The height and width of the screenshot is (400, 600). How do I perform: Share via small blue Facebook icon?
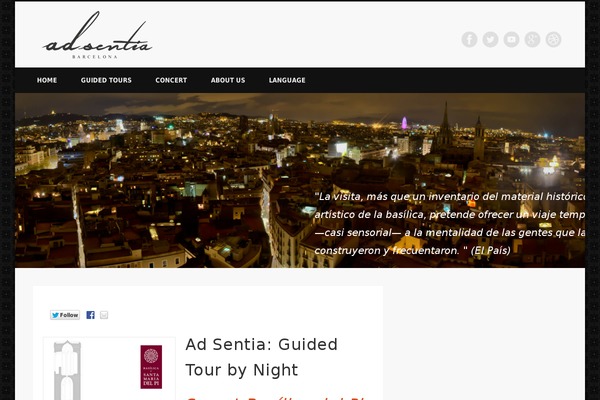90,315
